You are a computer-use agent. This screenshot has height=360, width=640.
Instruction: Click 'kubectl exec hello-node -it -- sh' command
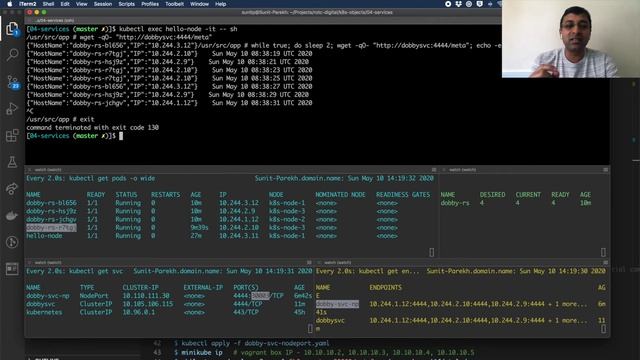pyautogui.click(x=178, y=29)
